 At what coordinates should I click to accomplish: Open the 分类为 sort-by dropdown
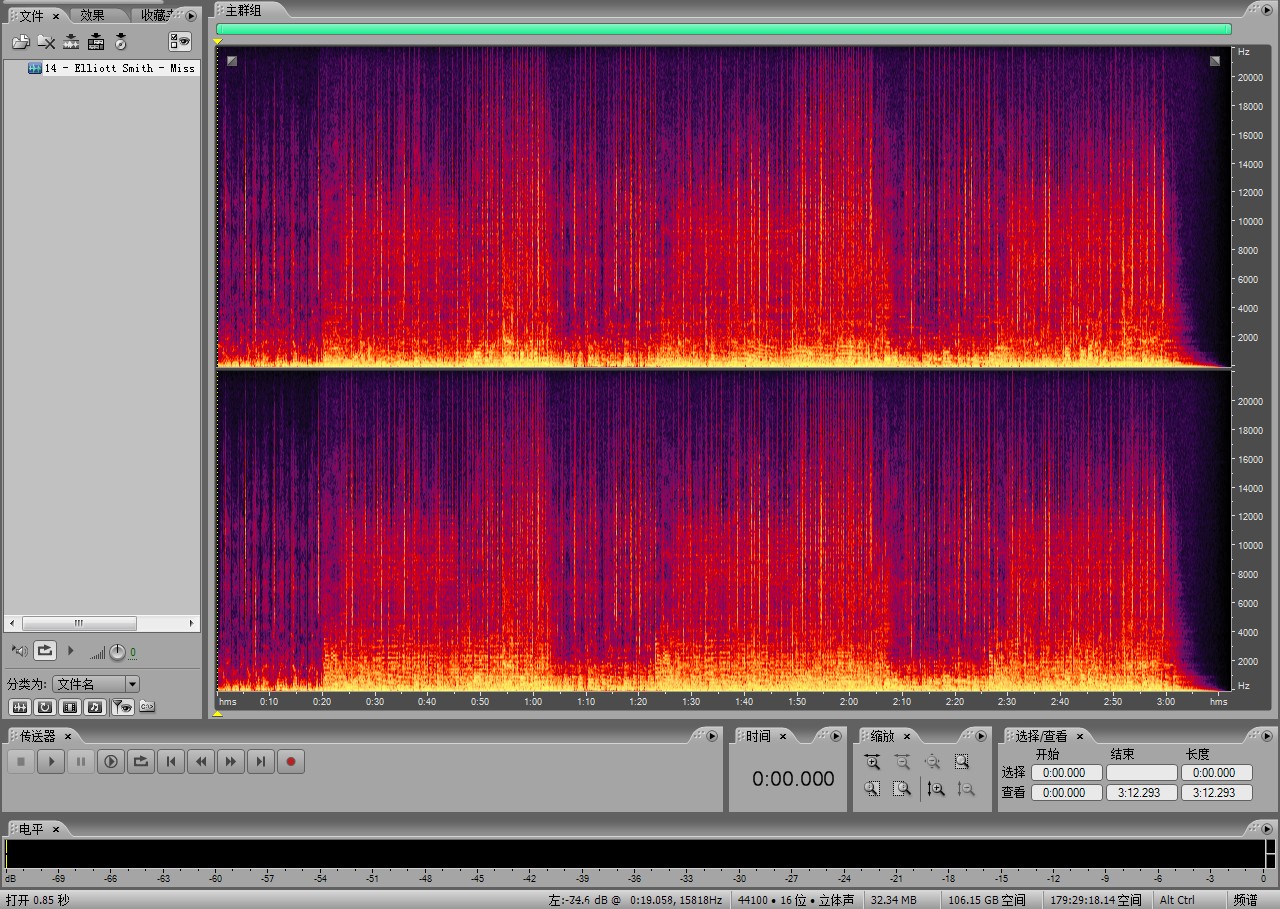132,684
